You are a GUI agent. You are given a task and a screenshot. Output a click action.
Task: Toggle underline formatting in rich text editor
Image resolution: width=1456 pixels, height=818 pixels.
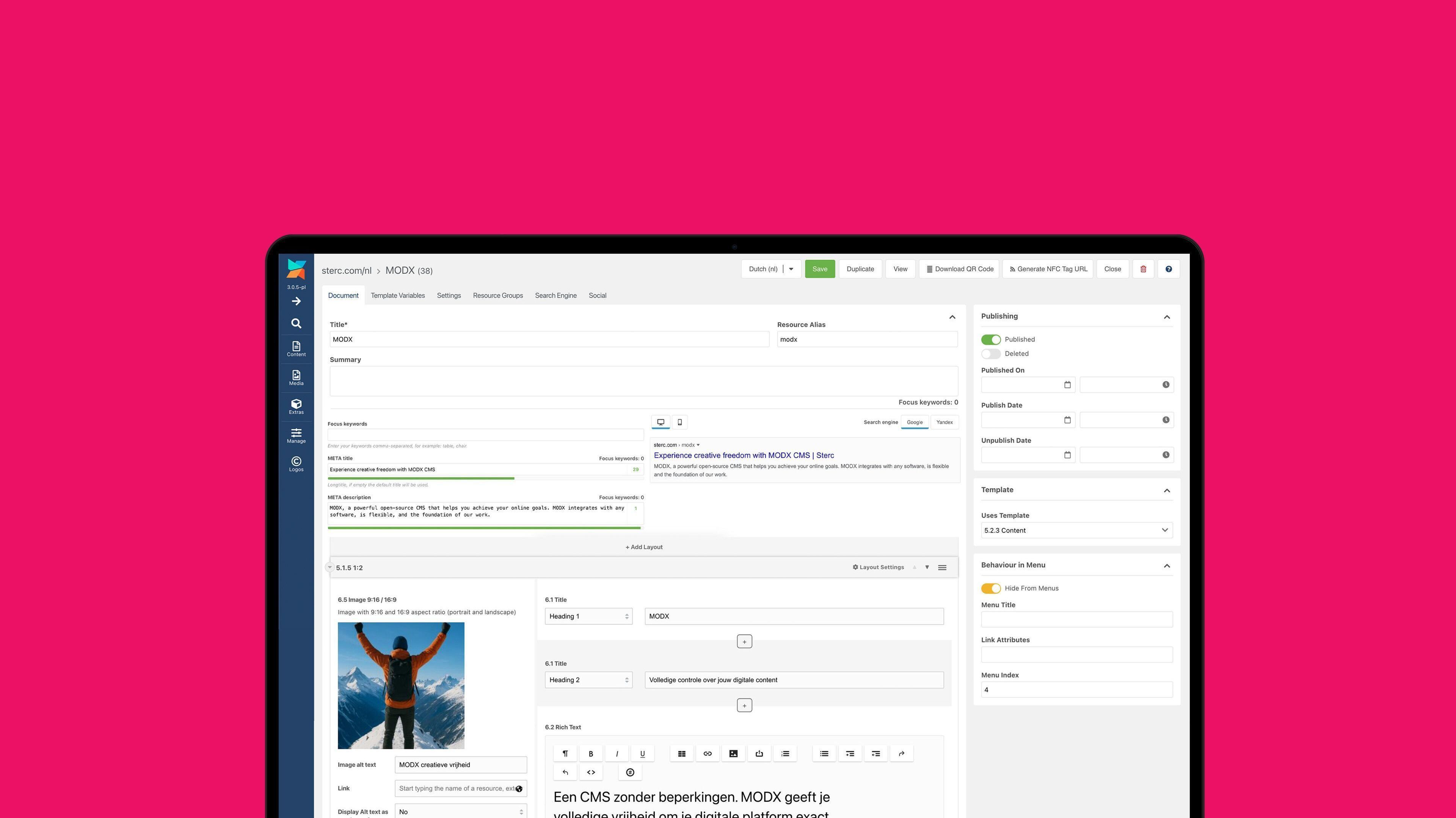643,754
